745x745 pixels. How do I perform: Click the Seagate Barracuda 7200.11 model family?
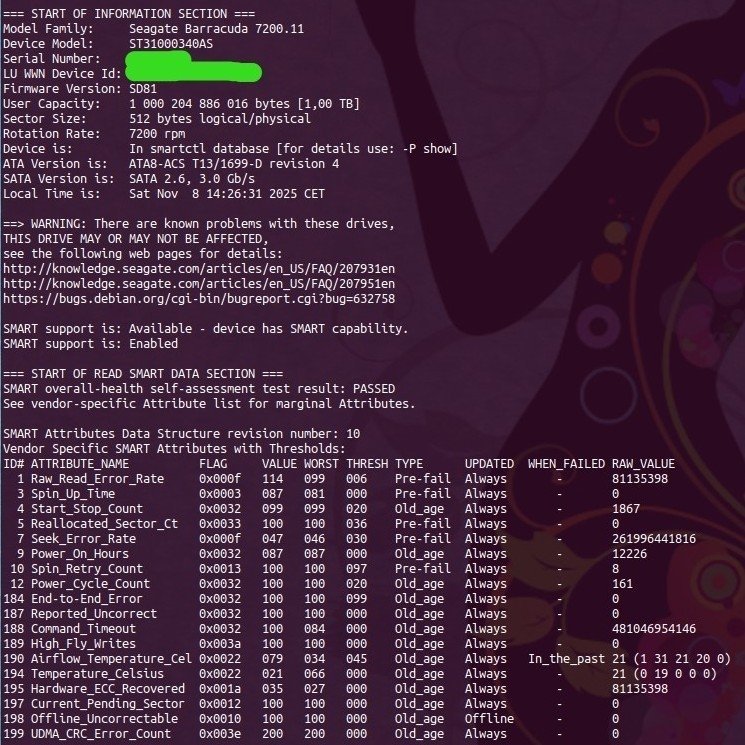(216, 29)
